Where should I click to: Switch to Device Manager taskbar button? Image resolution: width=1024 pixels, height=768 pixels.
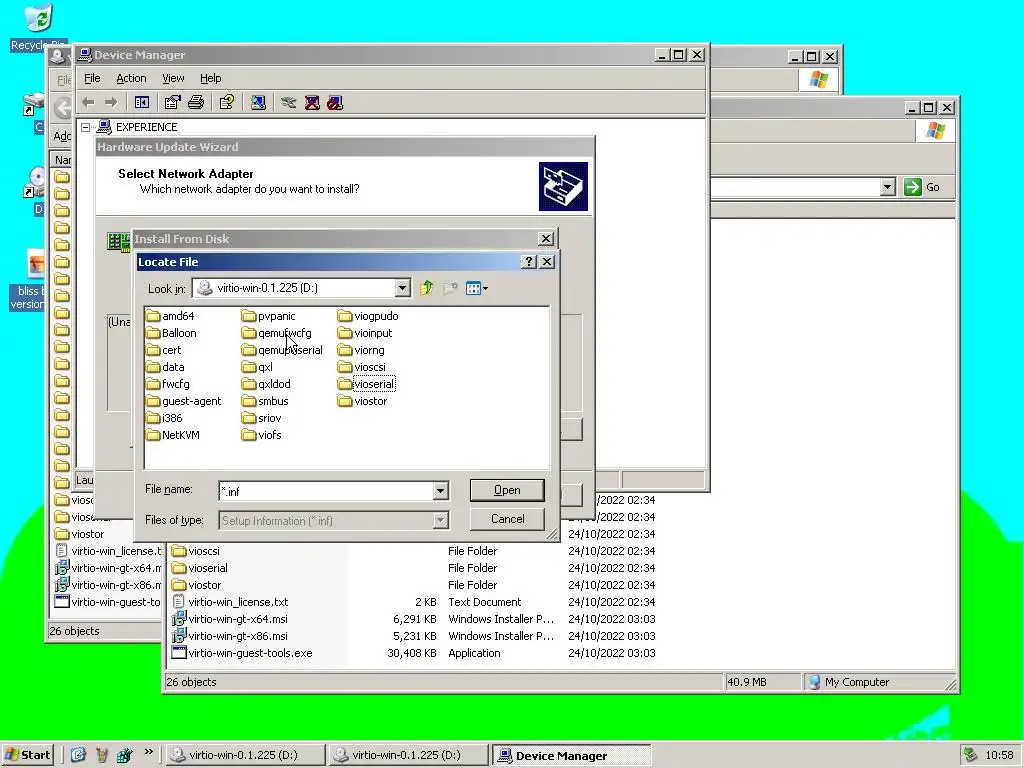pos(571,756)
